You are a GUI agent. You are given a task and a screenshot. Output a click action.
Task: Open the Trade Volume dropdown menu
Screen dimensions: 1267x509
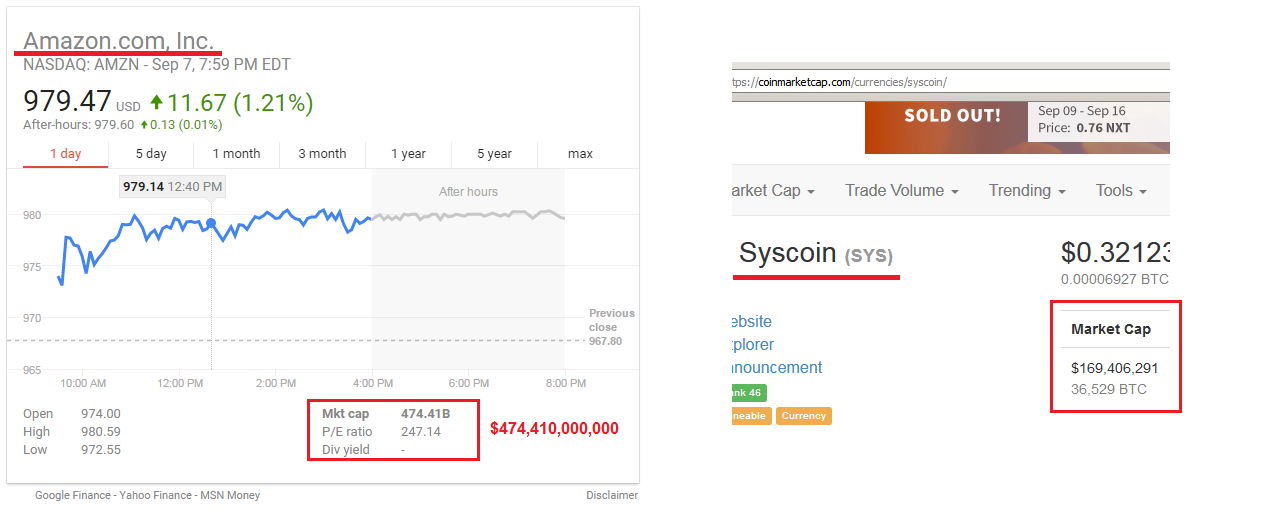pyautogui.click(x=902, y=190)
